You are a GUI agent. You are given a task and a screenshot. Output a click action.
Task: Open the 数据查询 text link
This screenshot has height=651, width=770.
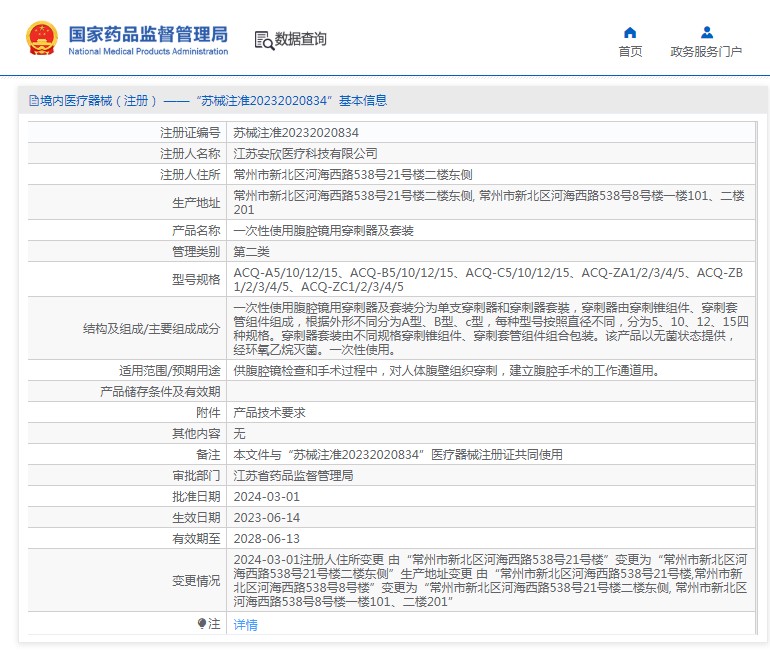coord(301,40)
